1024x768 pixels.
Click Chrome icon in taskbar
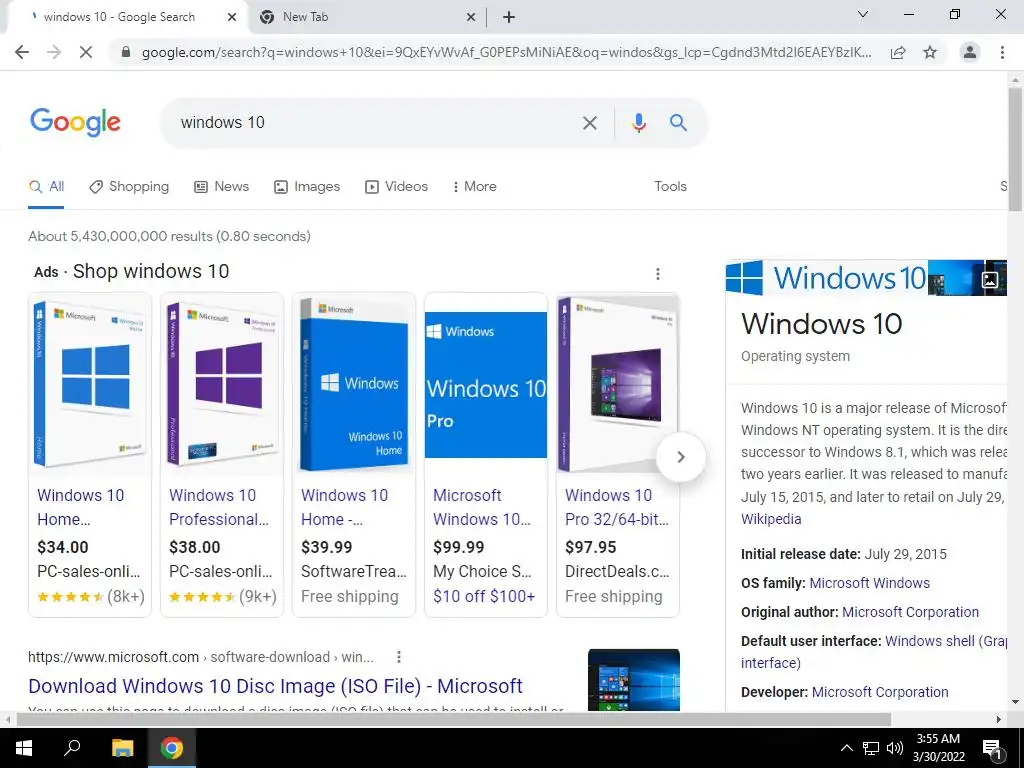(172, 748)
